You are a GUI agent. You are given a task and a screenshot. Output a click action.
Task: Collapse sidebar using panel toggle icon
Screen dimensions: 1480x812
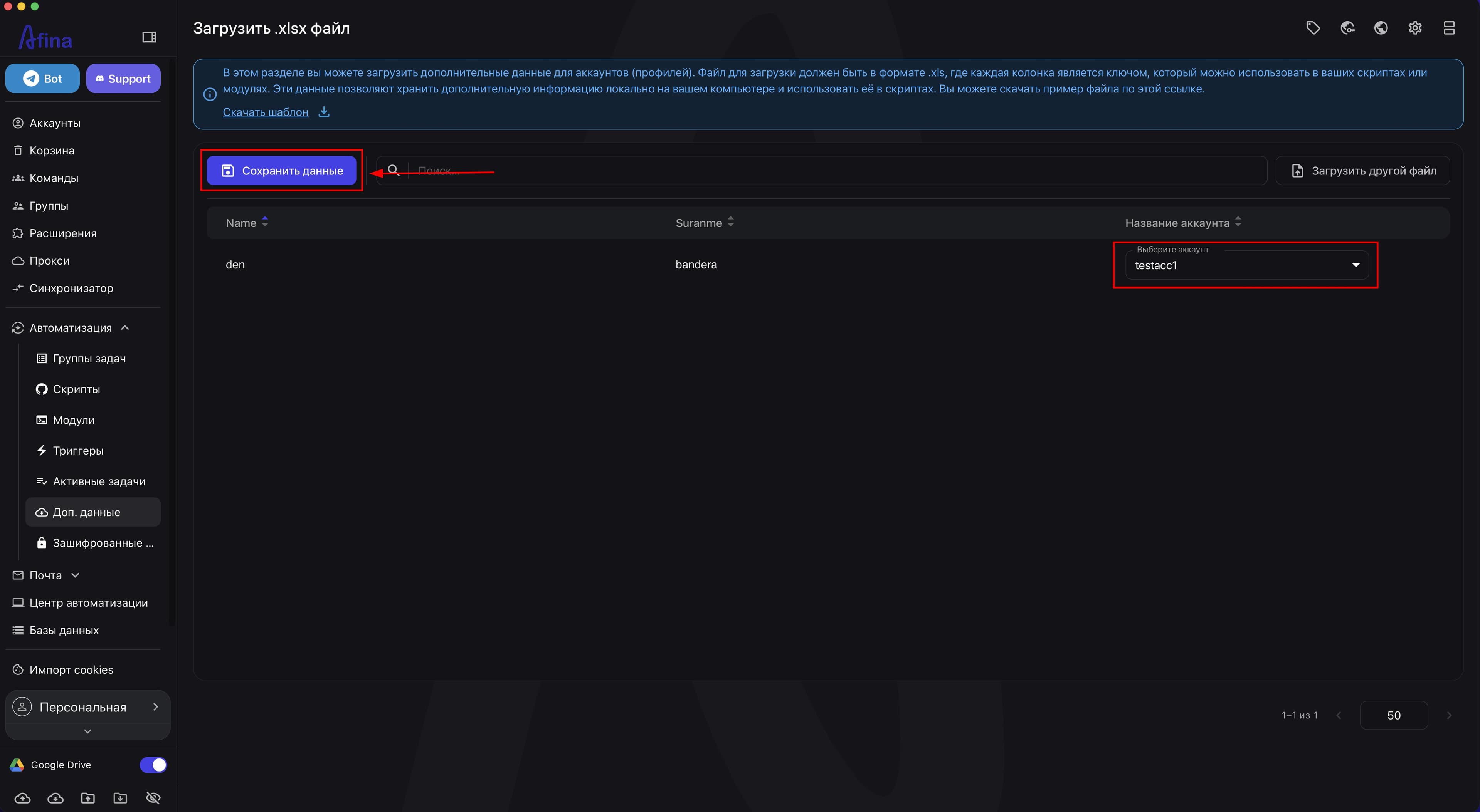click(150, 37)
